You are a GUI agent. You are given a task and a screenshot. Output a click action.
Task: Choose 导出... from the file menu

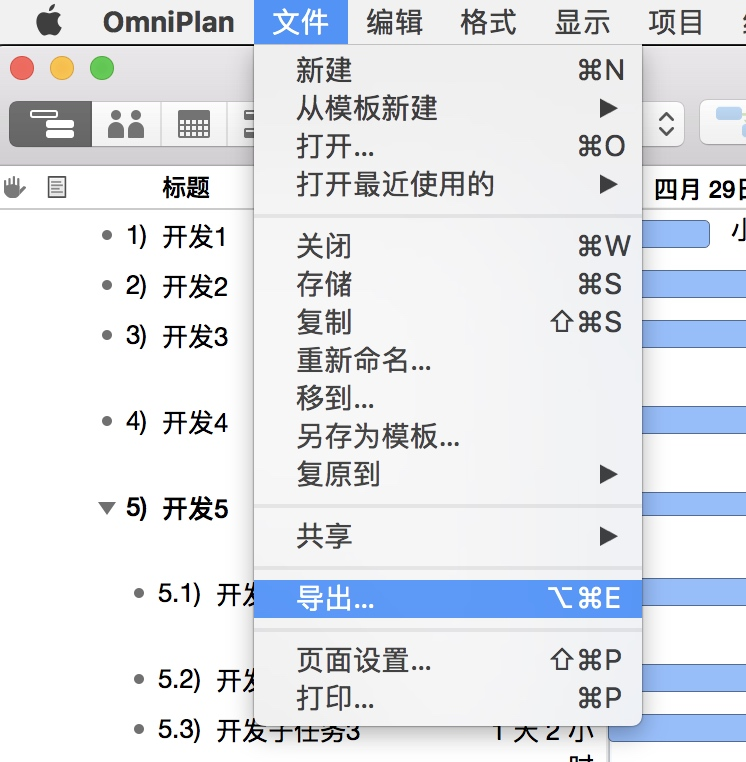[448, 599]
